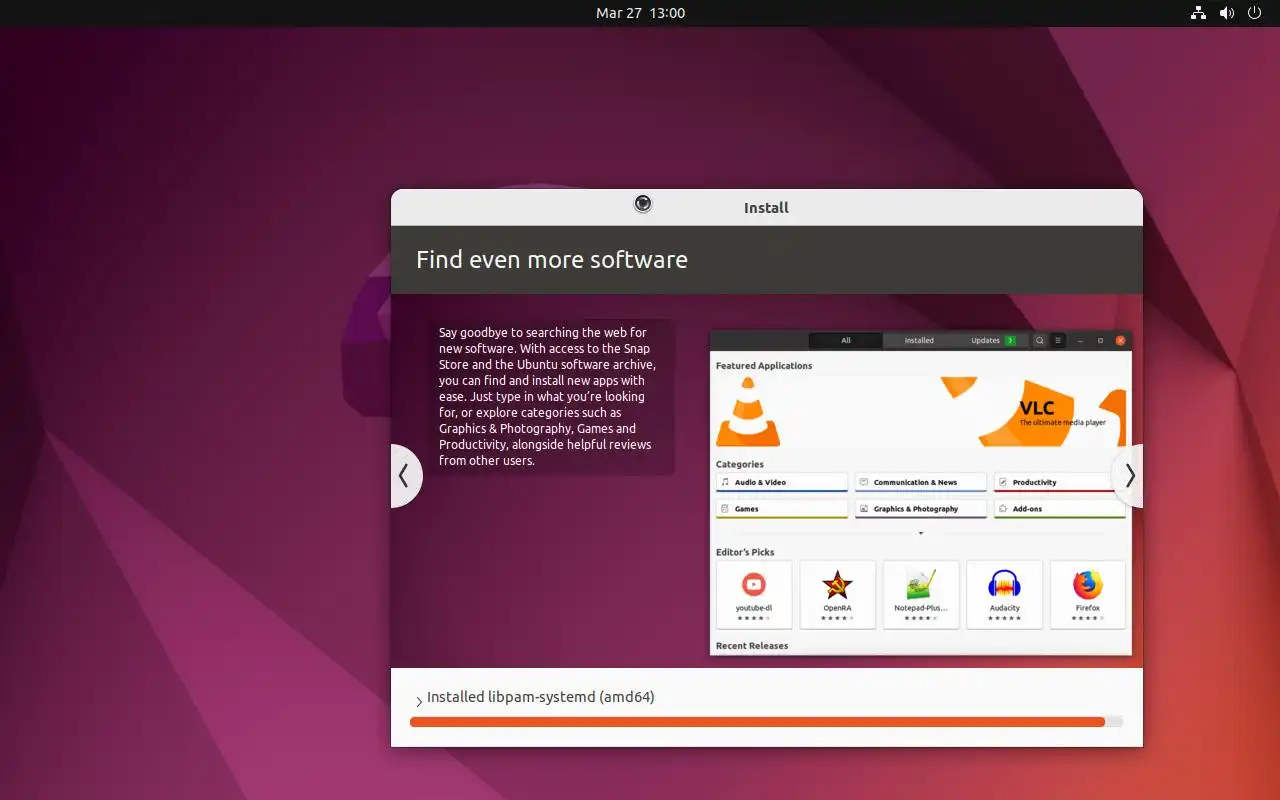Image resolution: width=1280 pixels, height=800 pixels.
Task: Click the Find even more software heading
Action: tap(552, 260)
